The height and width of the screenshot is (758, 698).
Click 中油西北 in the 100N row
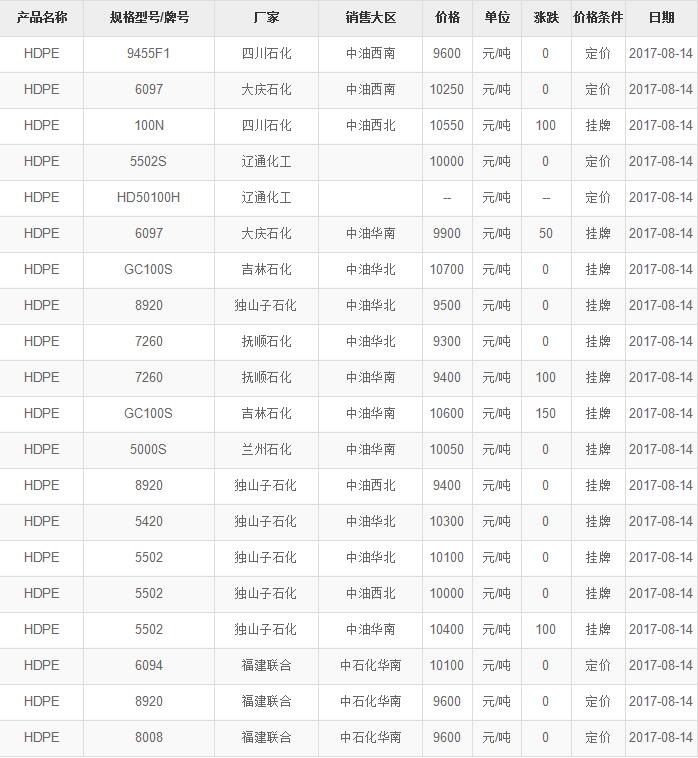click(371, 126)
